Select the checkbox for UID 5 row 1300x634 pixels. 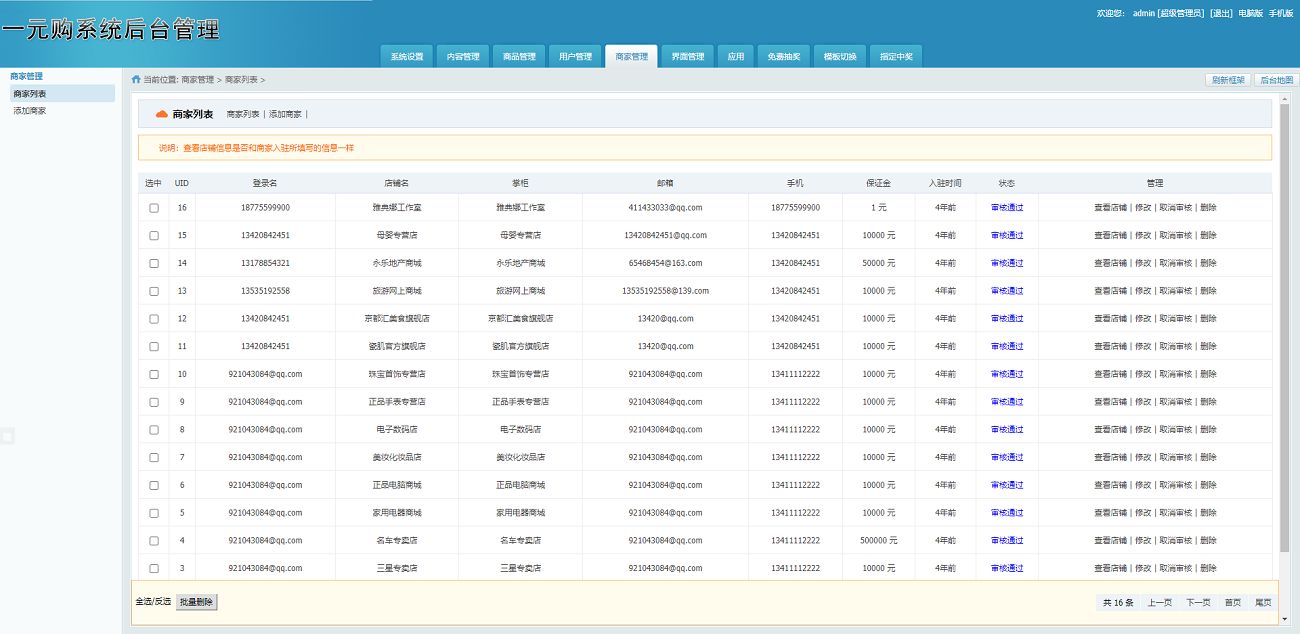click(x=154, y=513)
